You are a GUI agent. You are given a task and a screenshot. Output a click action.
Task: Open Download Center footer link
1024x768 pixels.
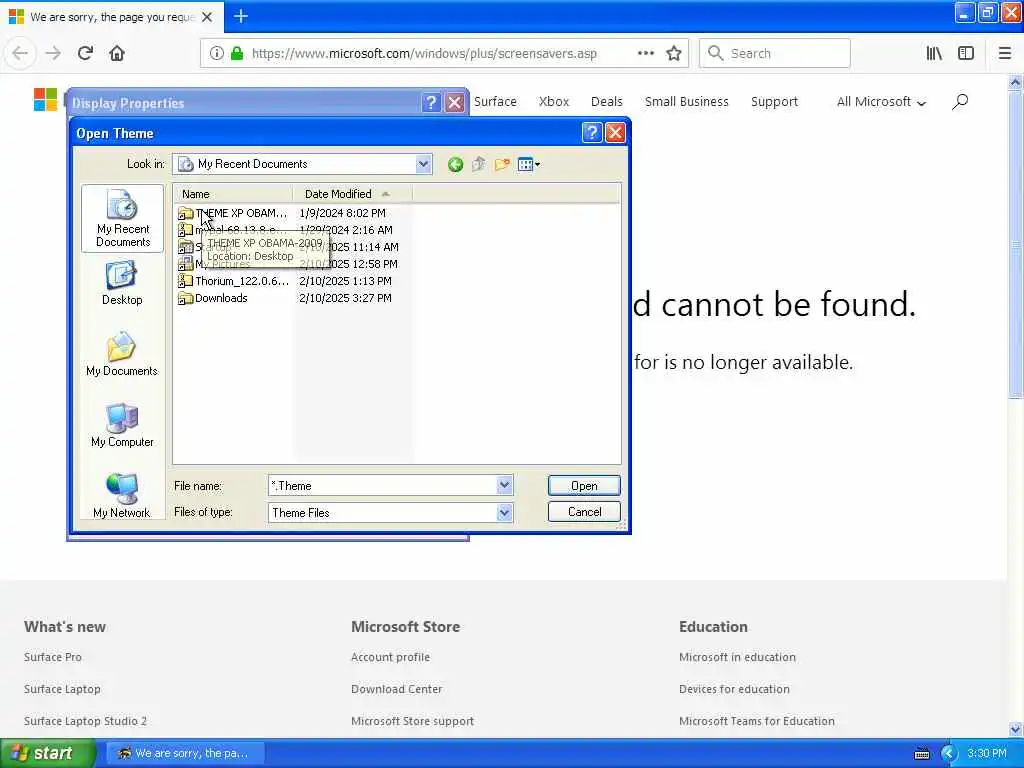pos(396,689)
